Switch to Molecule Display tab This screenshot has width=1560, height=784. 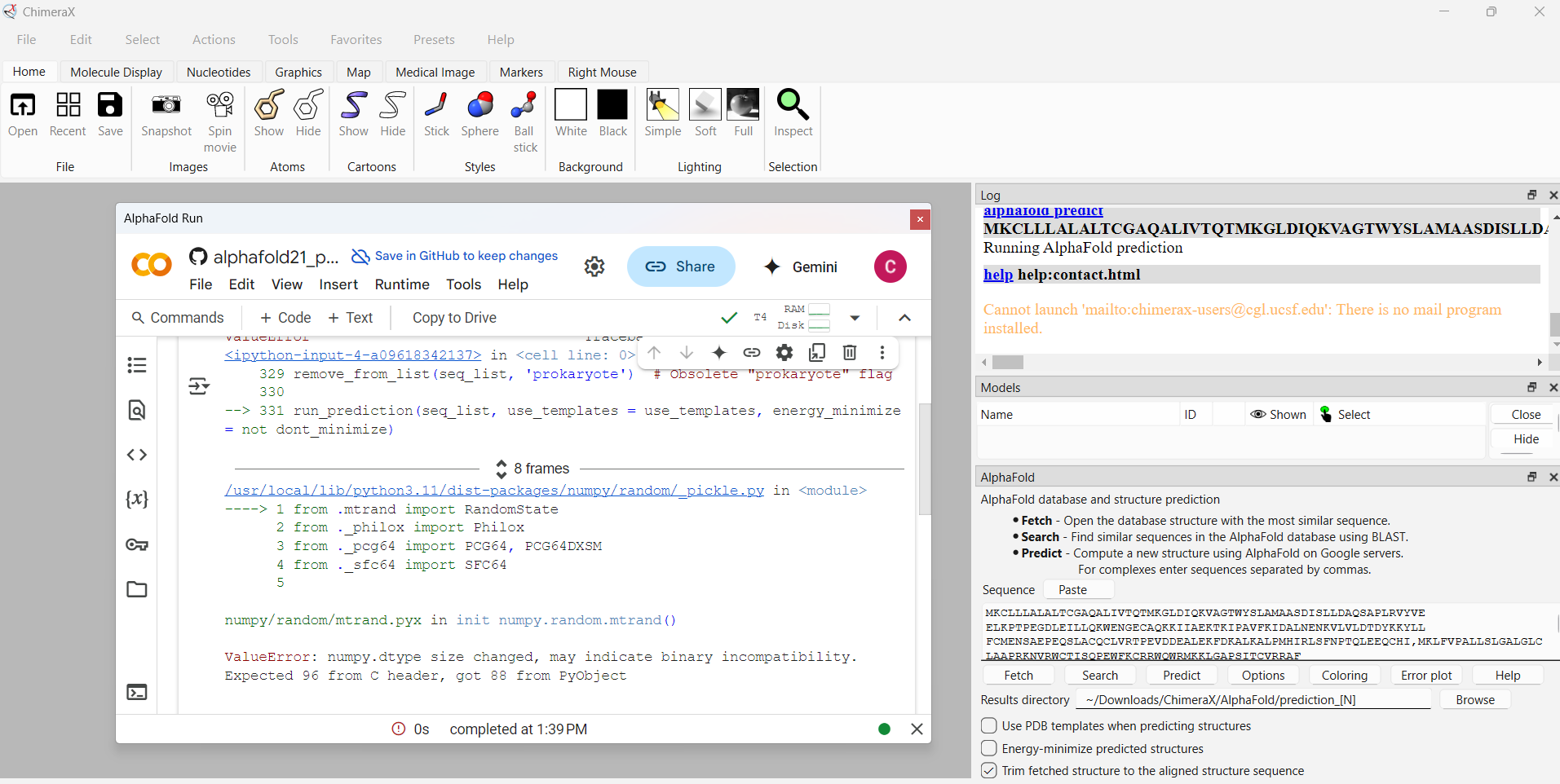(116, 72)
